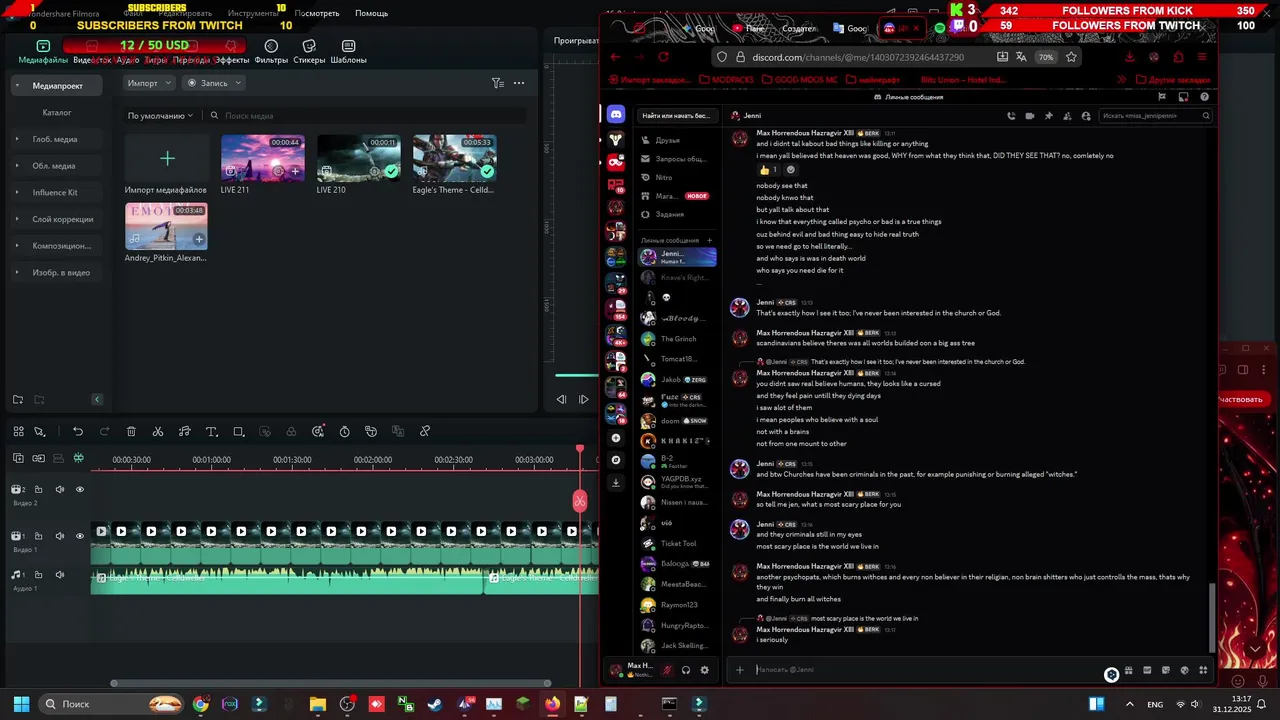Toggle Discord headphone deafen
1280x720 pixels.
pyautogui.click(x=686, y=670)
